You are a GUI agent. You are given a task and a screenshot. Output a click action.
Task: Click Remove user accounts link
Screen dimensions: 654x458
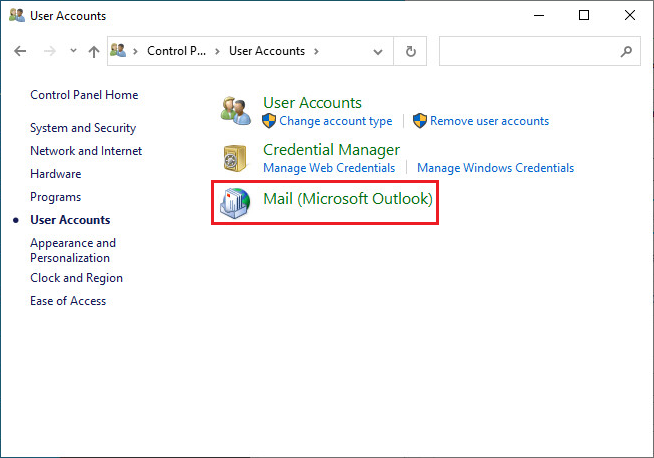[489, 121]
